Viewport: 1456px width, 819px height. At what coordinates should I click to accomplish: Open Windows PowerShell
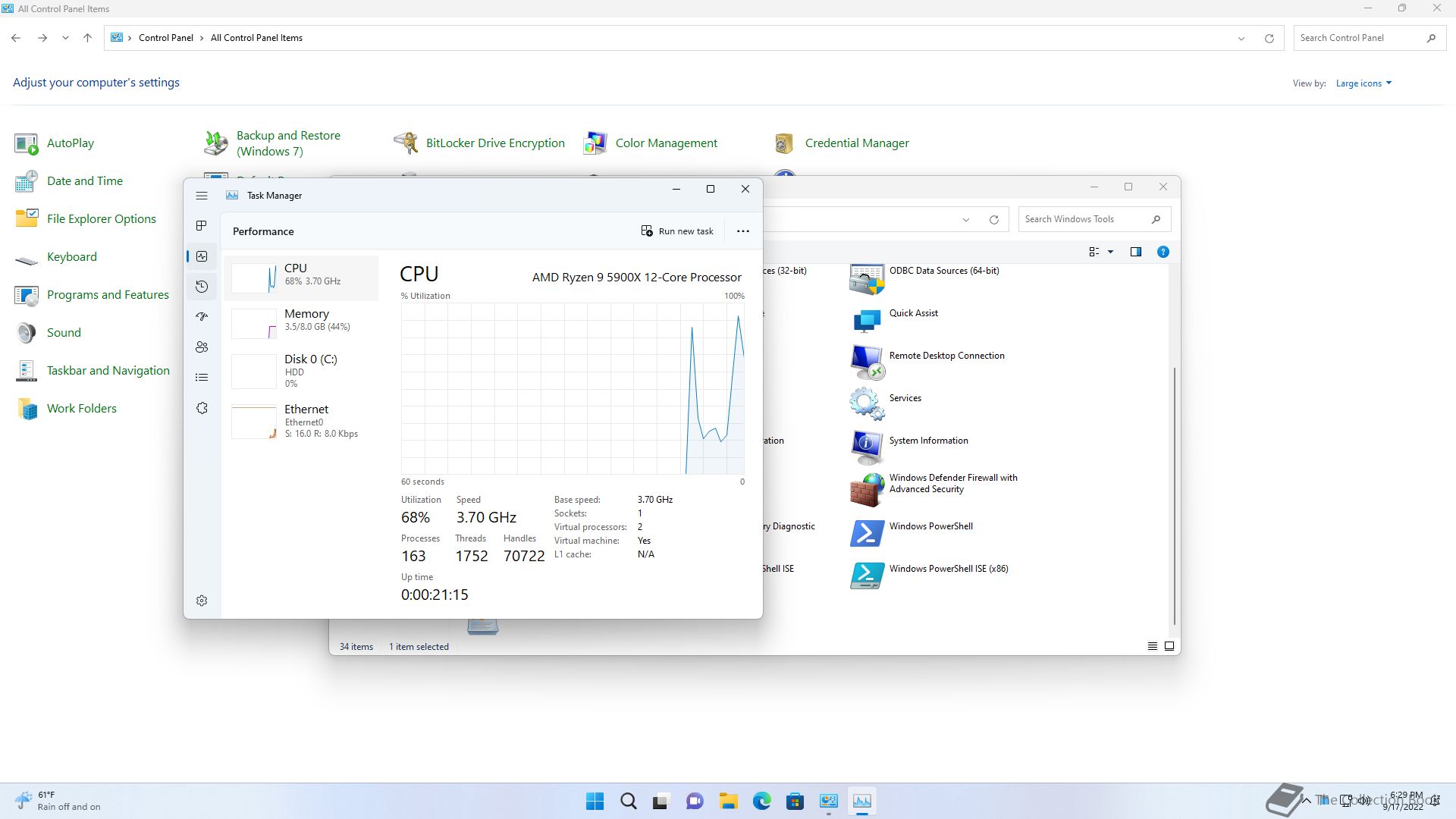pos(911,534)
